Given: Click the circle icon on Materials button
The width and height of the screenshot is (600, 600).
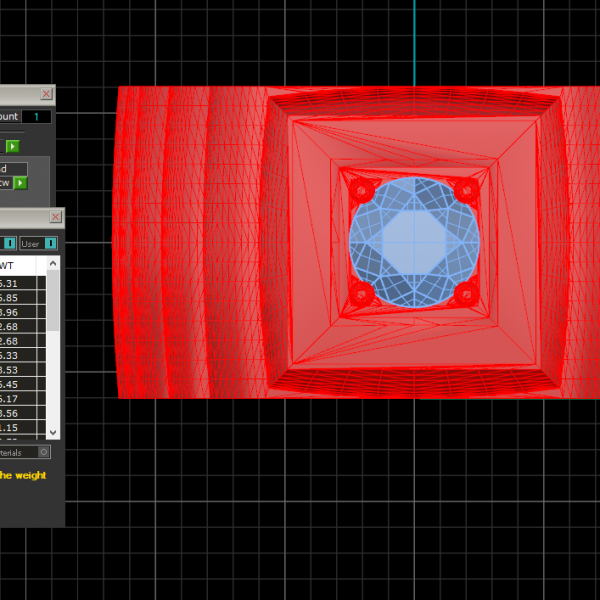Looking at the screenshot, I should [44, 452].
